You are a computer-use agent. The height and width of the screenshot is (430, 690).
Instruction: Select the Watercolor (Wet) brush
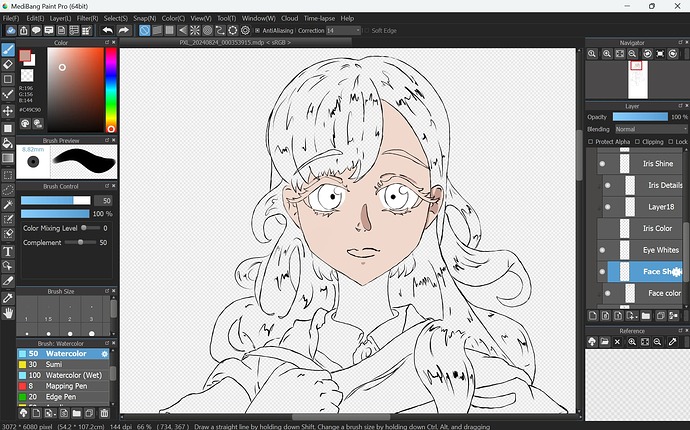63,375
